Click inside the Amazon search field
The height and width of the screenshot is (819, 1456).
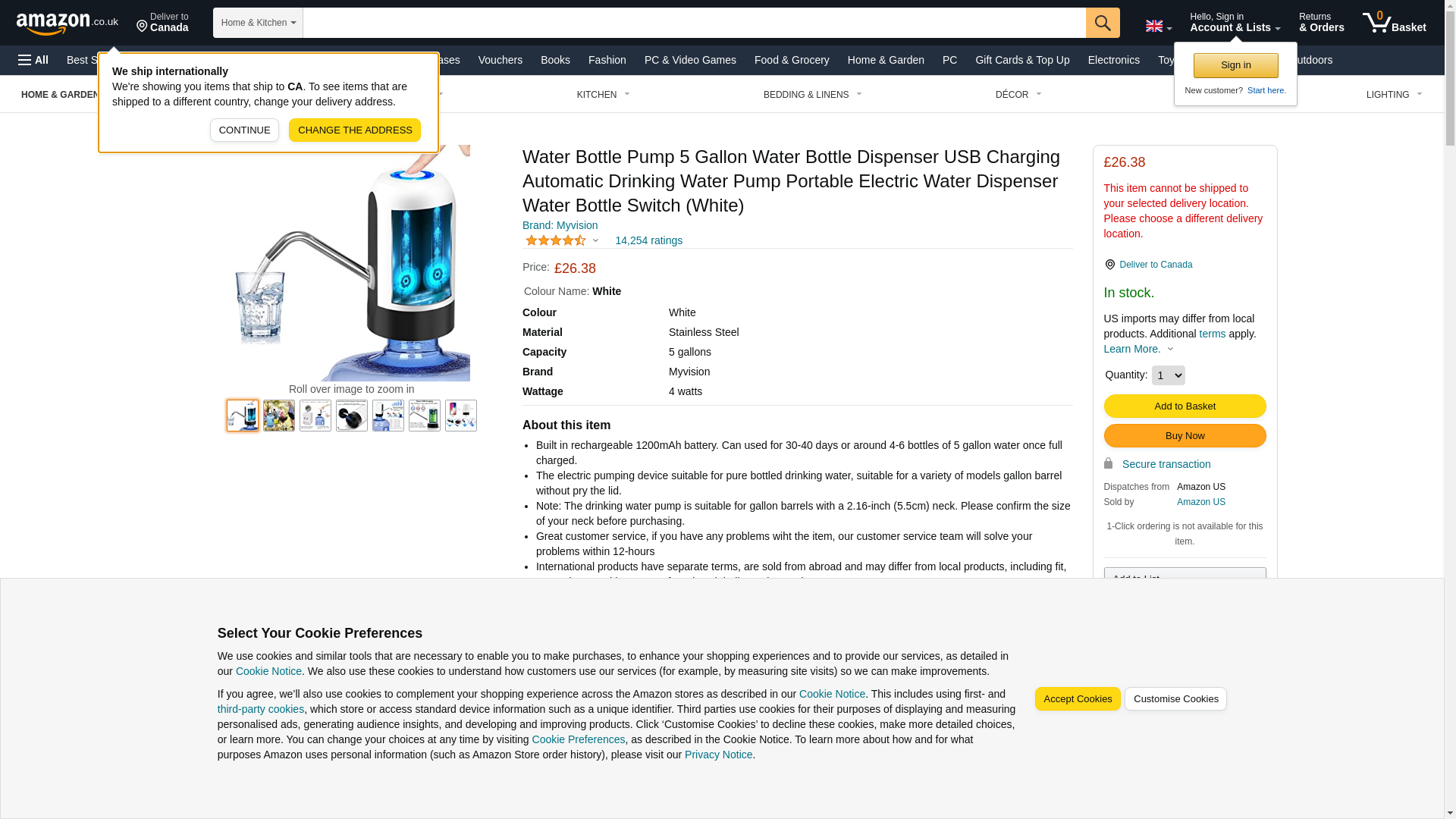(x=694, y=23)
